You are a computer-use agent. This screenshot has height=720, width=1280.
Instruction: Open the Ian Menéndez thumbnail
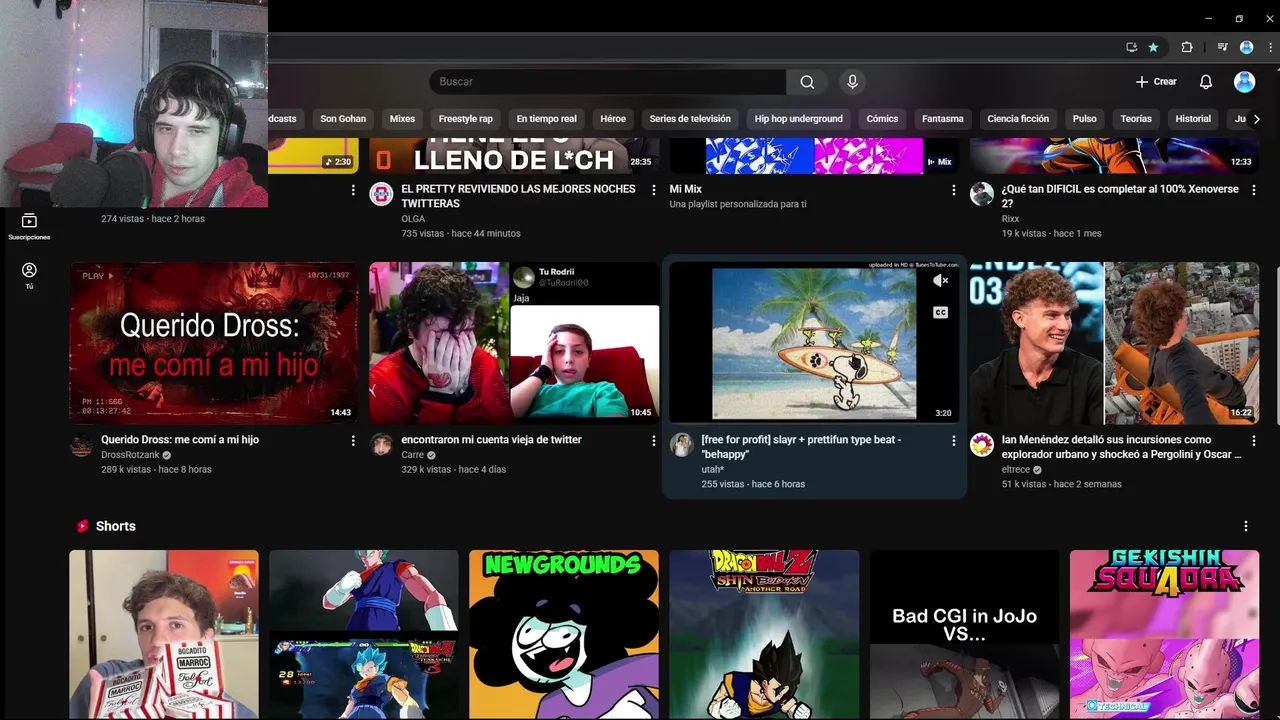[1114, 343]
